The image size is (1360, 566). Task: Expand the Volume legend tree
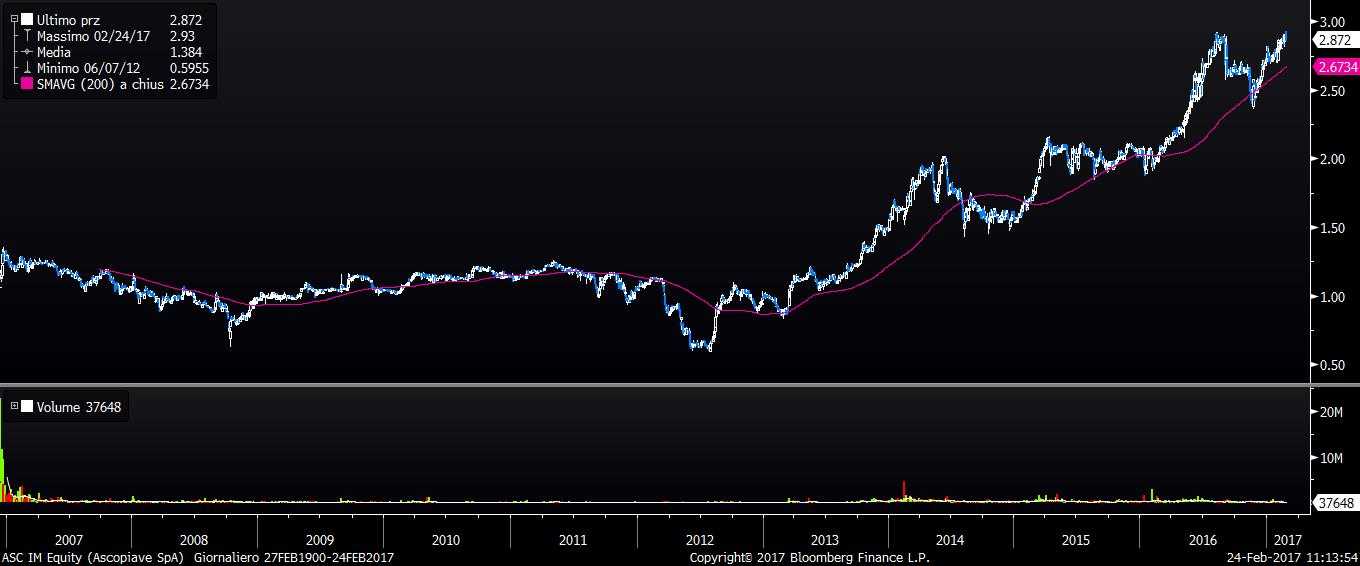click(13, 407)
